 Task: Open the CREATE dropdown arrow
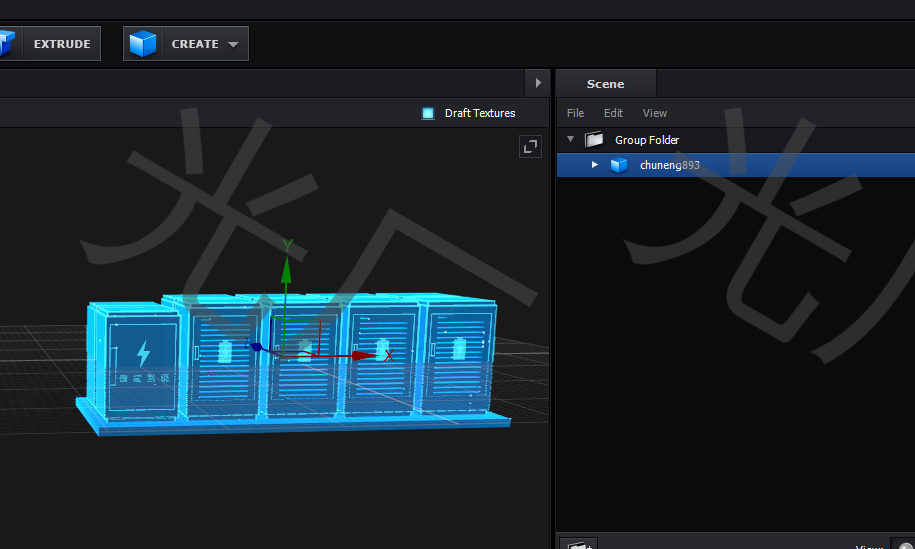[x=233, y=44]
